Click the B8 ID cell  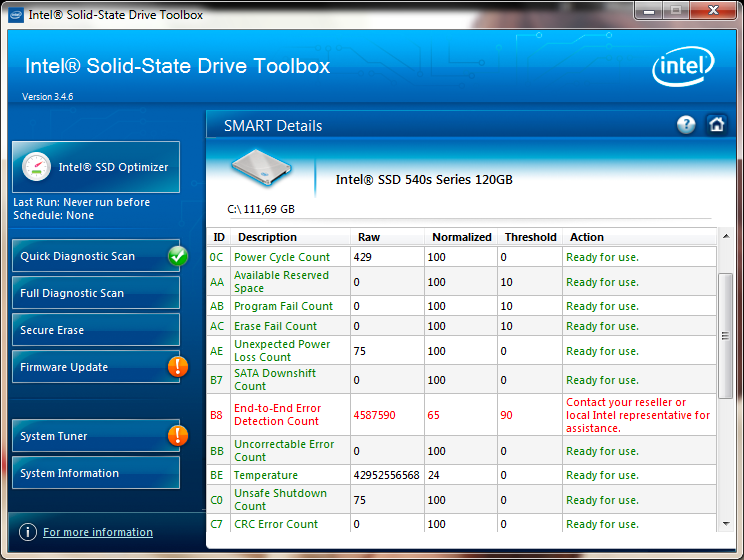click(216, 415)
